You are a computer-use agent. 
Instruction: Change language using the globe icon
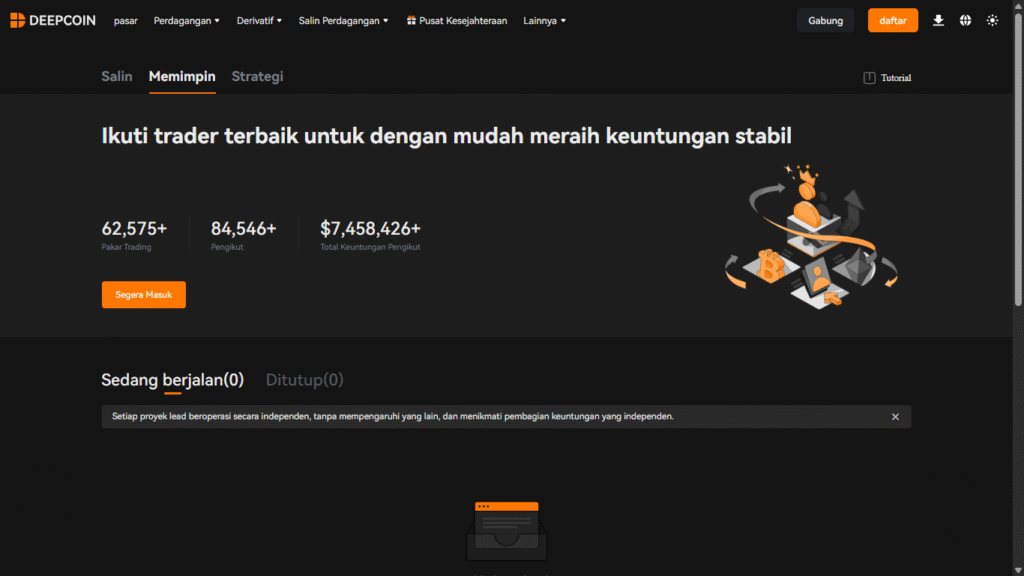tap(964, 20)
